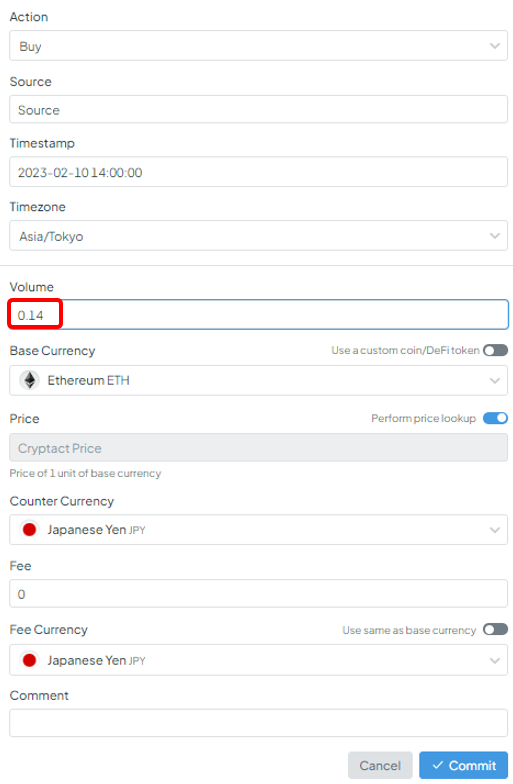Image resolution: width=513 pixels, height=784 pixels.
Task: Open the Fee Currency dropdown chevron
Action: click(x=494, y=660)
